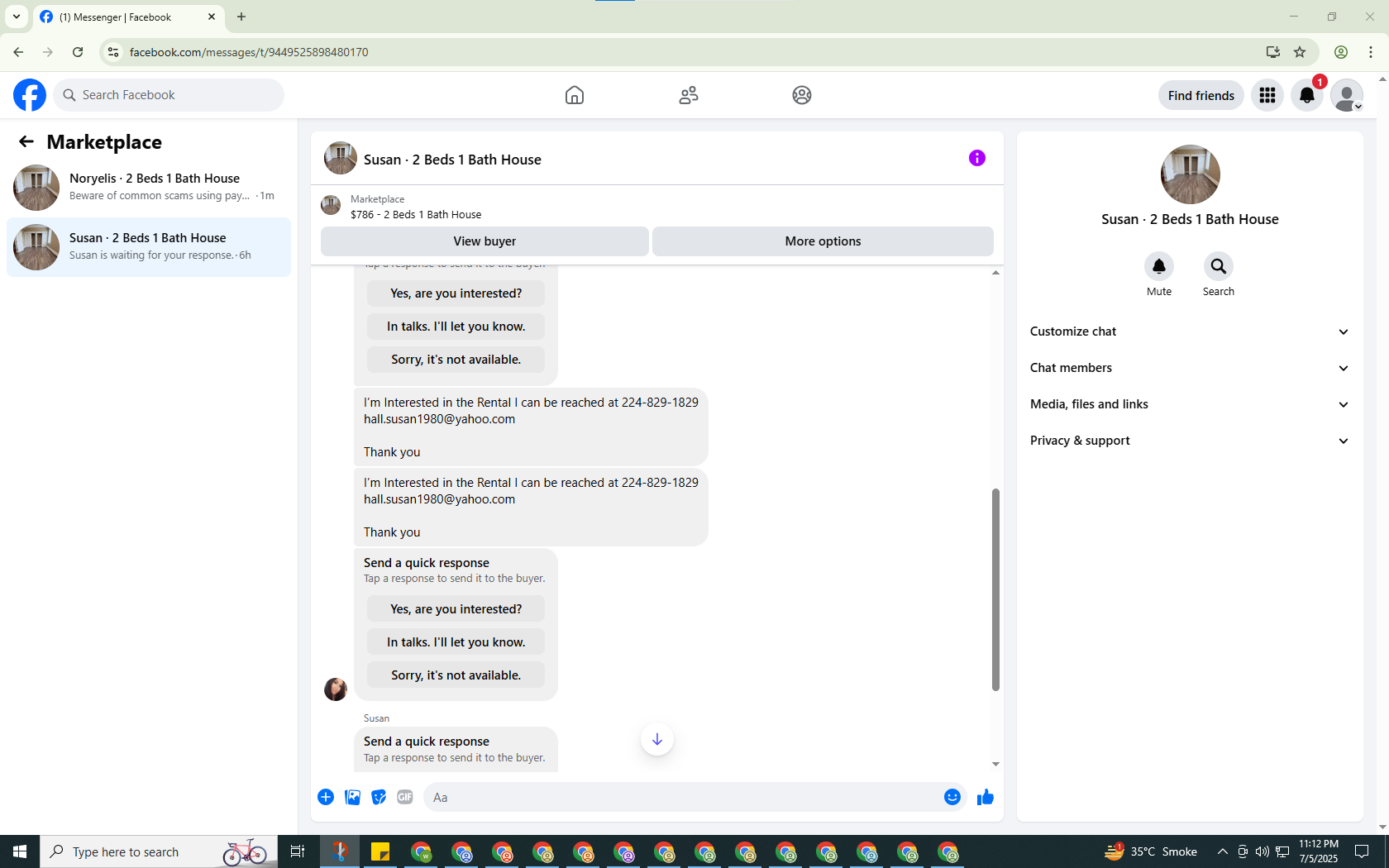The width and height of the screenshot is (1389, 868).
Task: Click the back arrow next to Marketplace
Action: tap(26, 141)
